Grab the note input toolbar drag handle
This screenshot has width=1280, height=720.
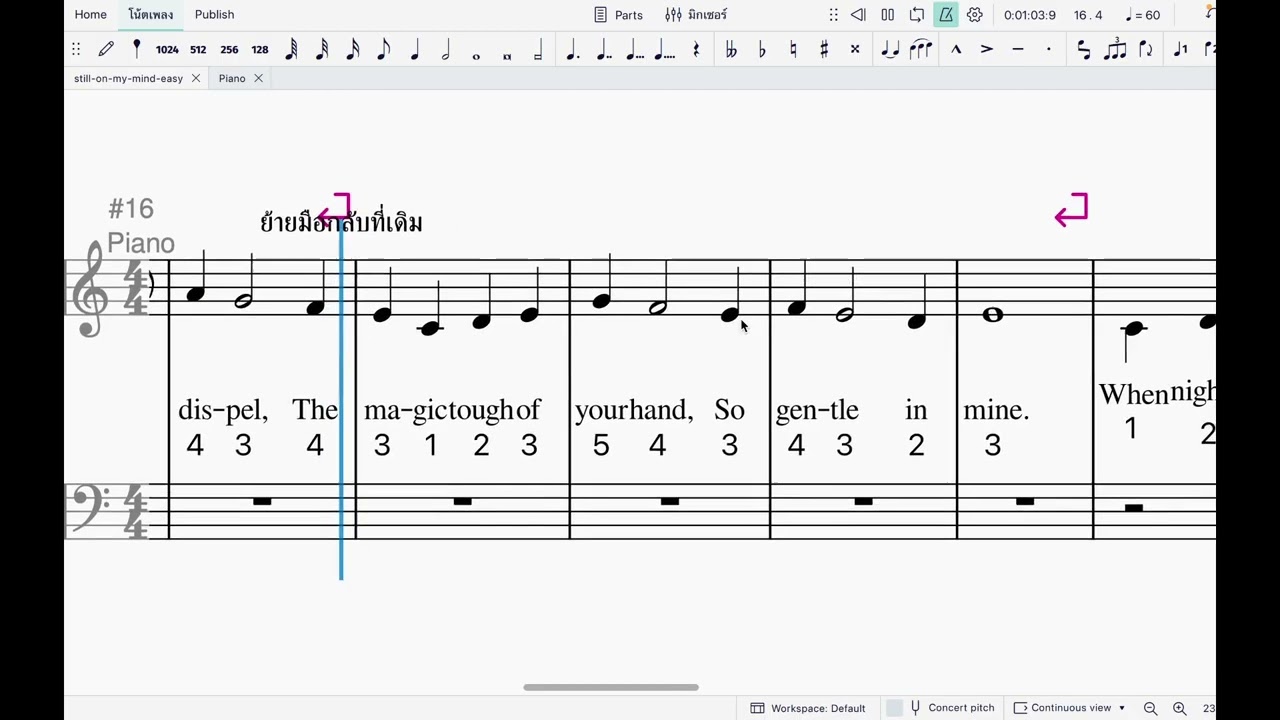point(76,49)
